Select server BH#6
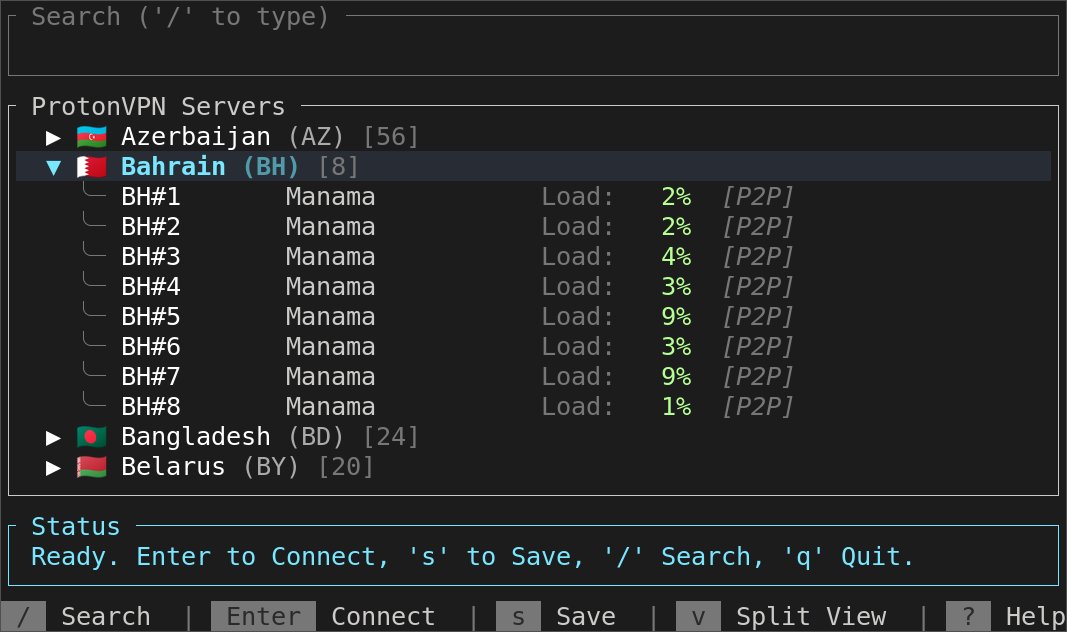Screen dimensions: 1067x632 tap(151, 346)
